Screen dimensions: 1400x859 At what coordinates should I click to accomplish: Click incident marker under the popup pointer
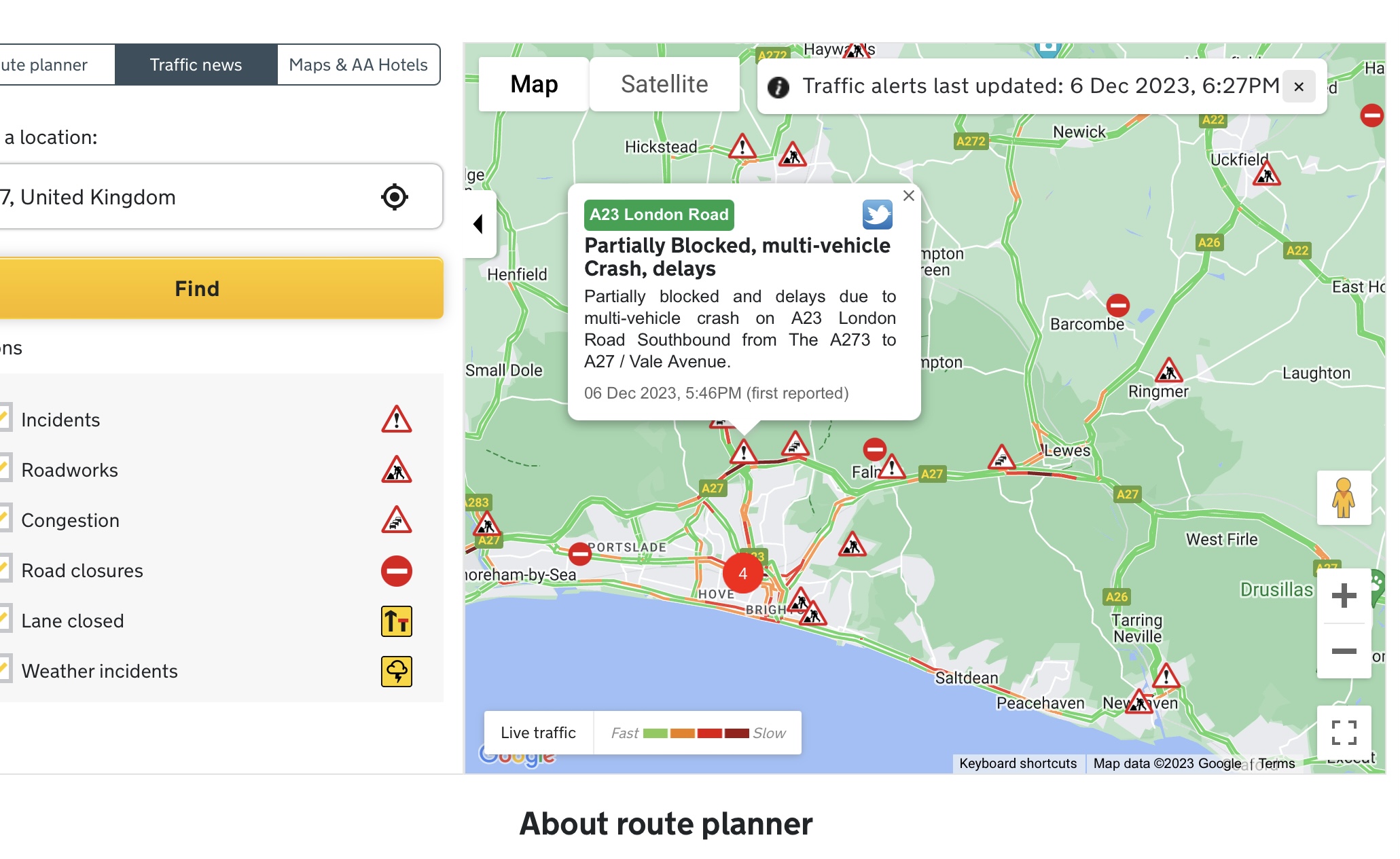[744, 452]
